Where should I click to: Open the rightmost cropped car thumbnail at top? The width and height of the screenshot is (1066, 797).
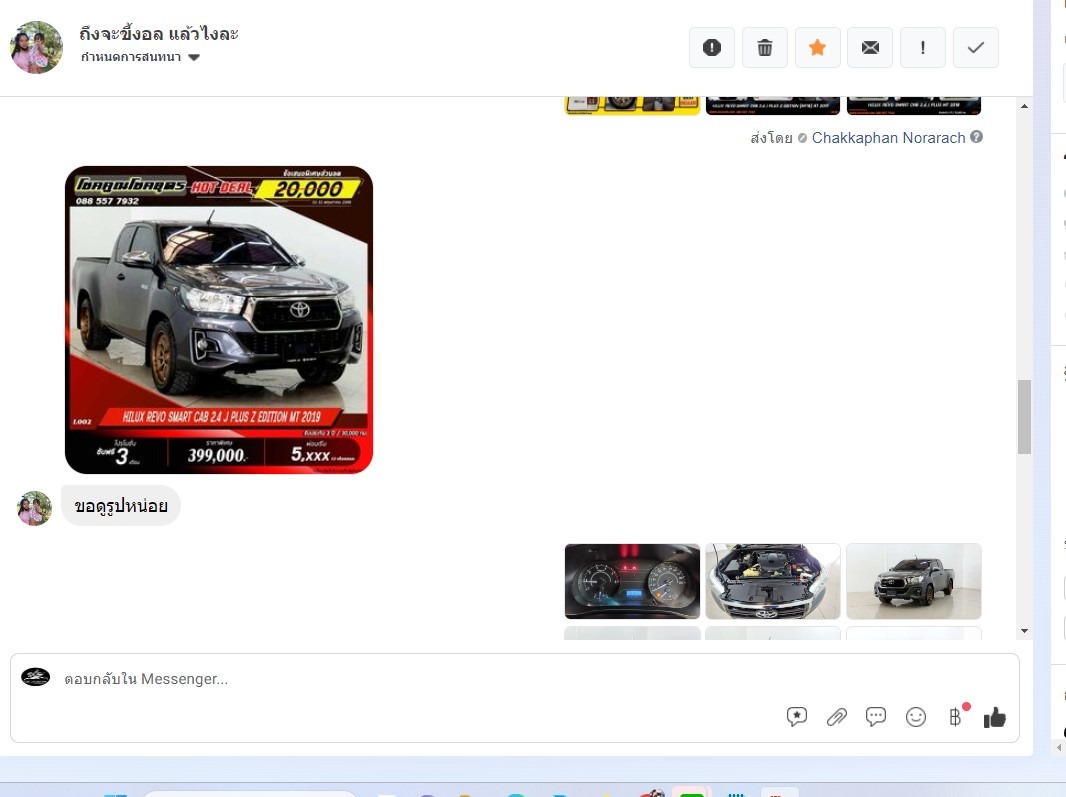[x=914, y=105]
